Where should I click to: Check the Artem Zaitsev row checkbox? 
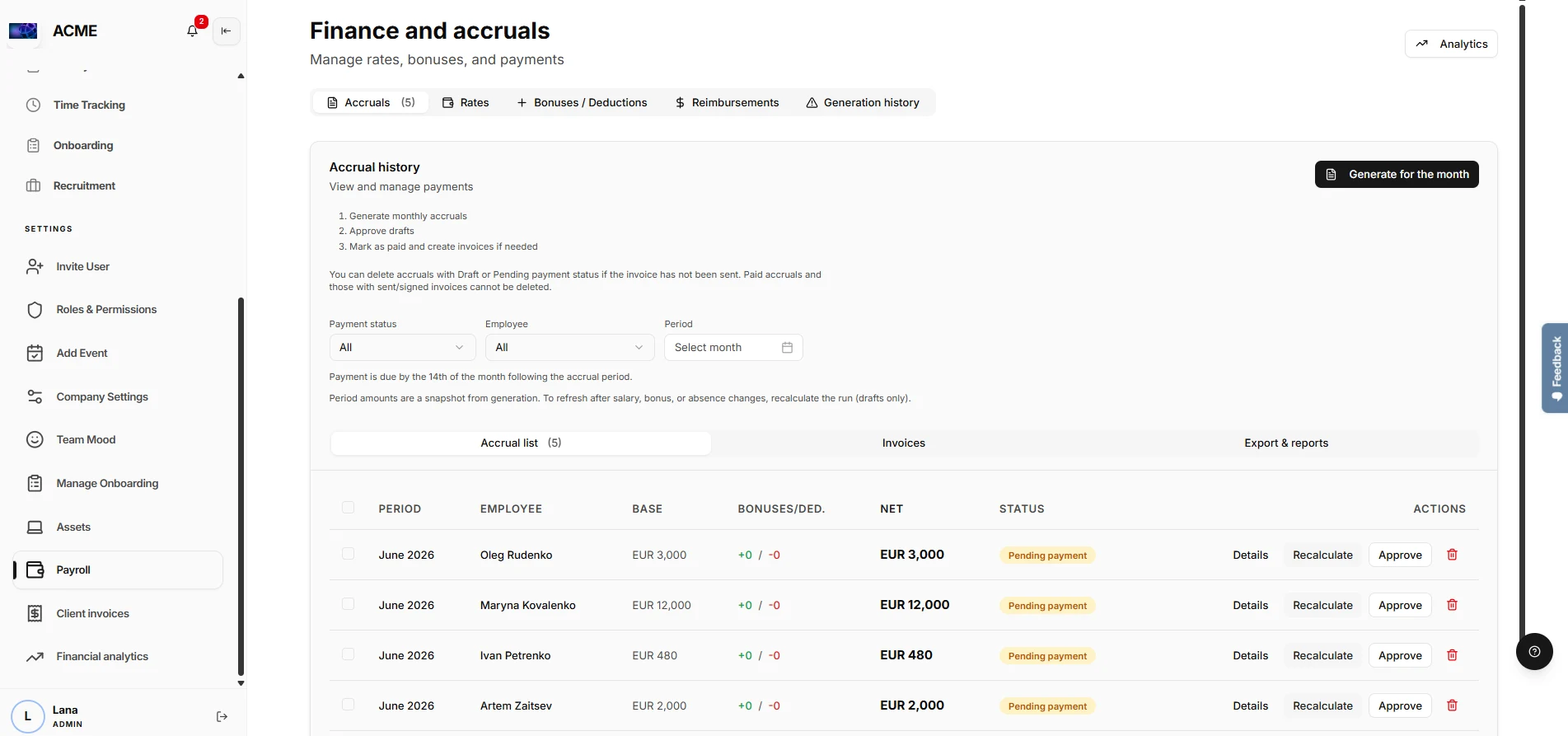(x=348, y=705)
